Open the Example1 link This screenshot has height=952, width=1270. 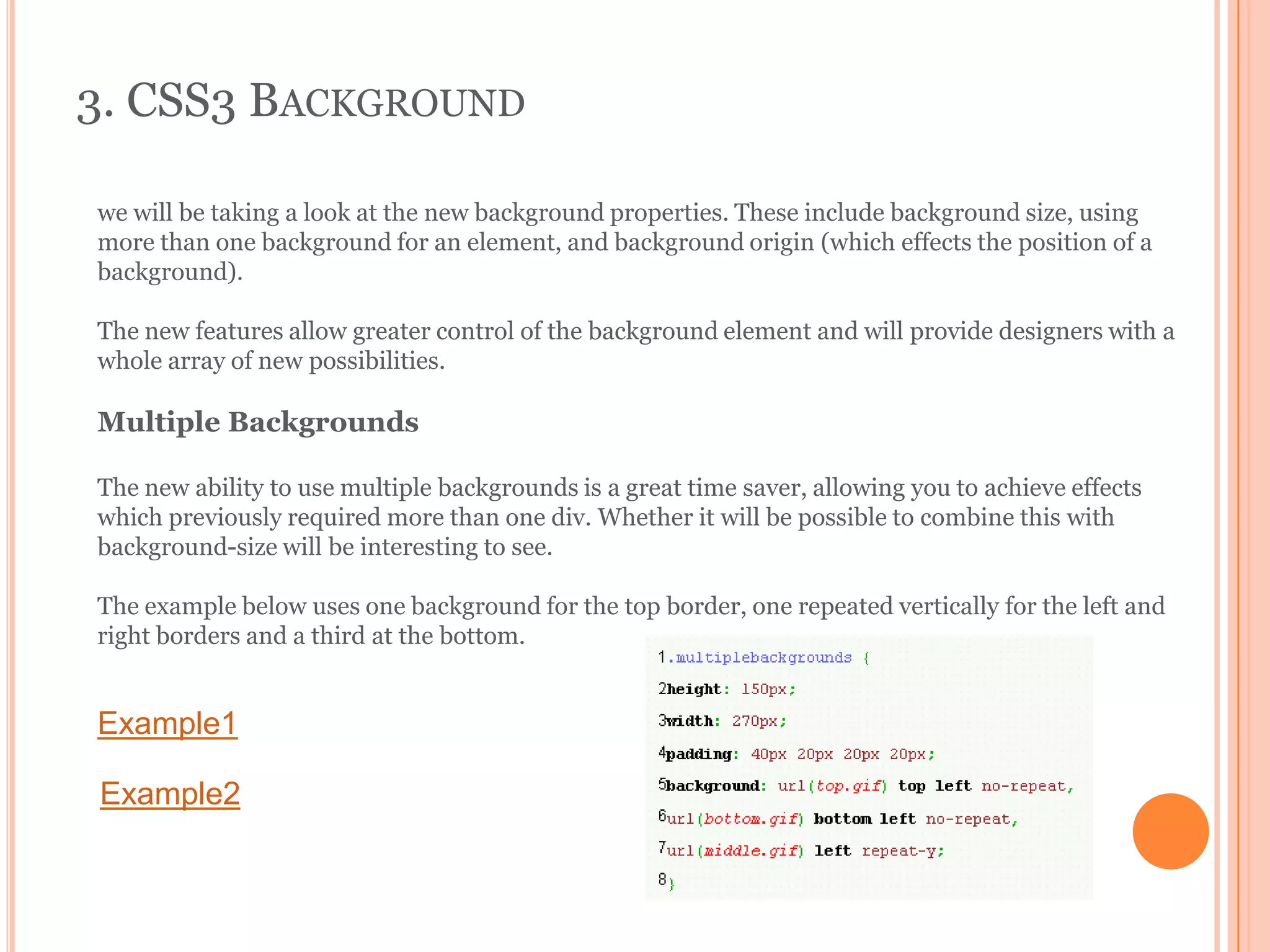(167, 723)
